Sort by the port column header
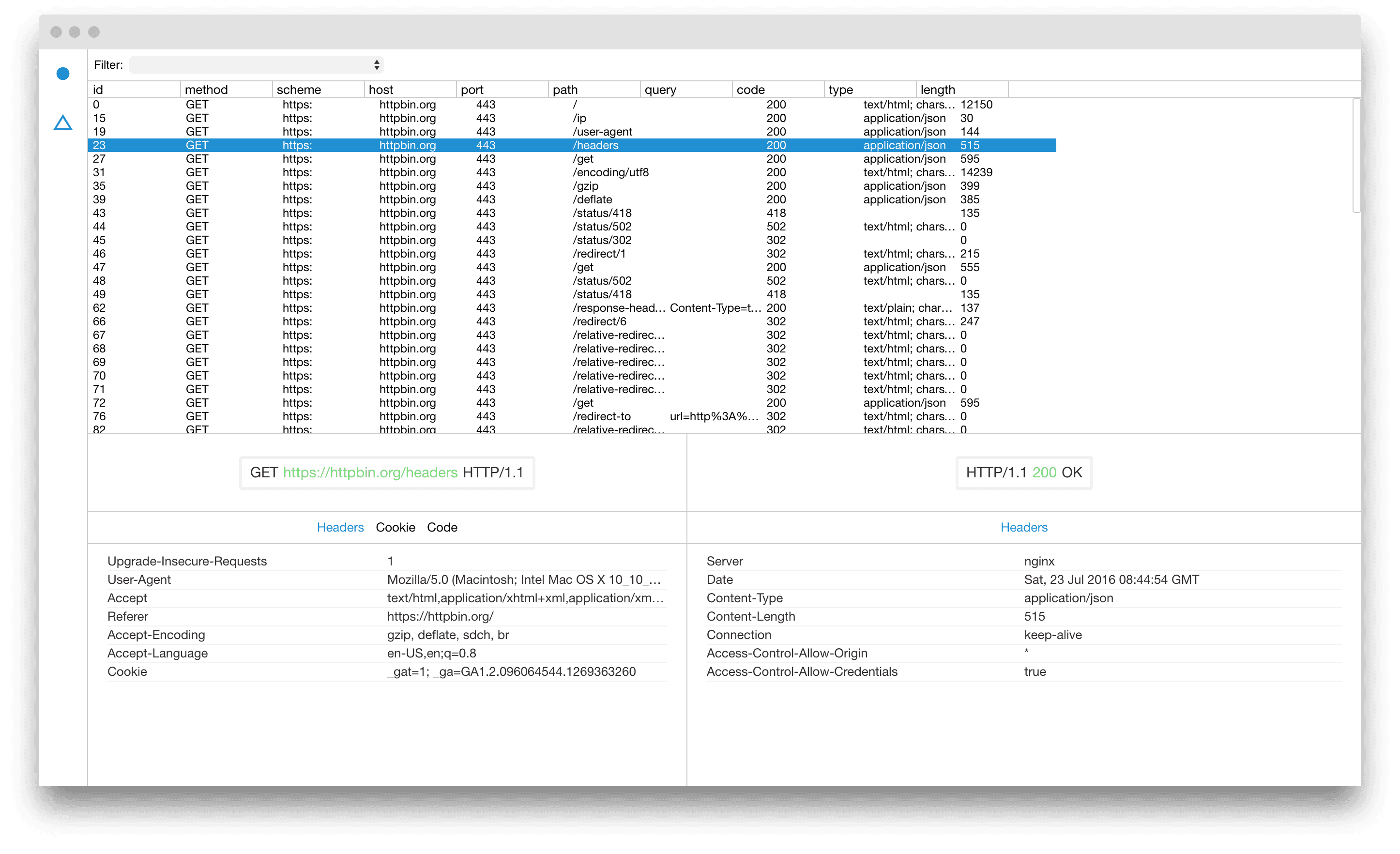Screen dimensions: 1400x854 (502, 90)
